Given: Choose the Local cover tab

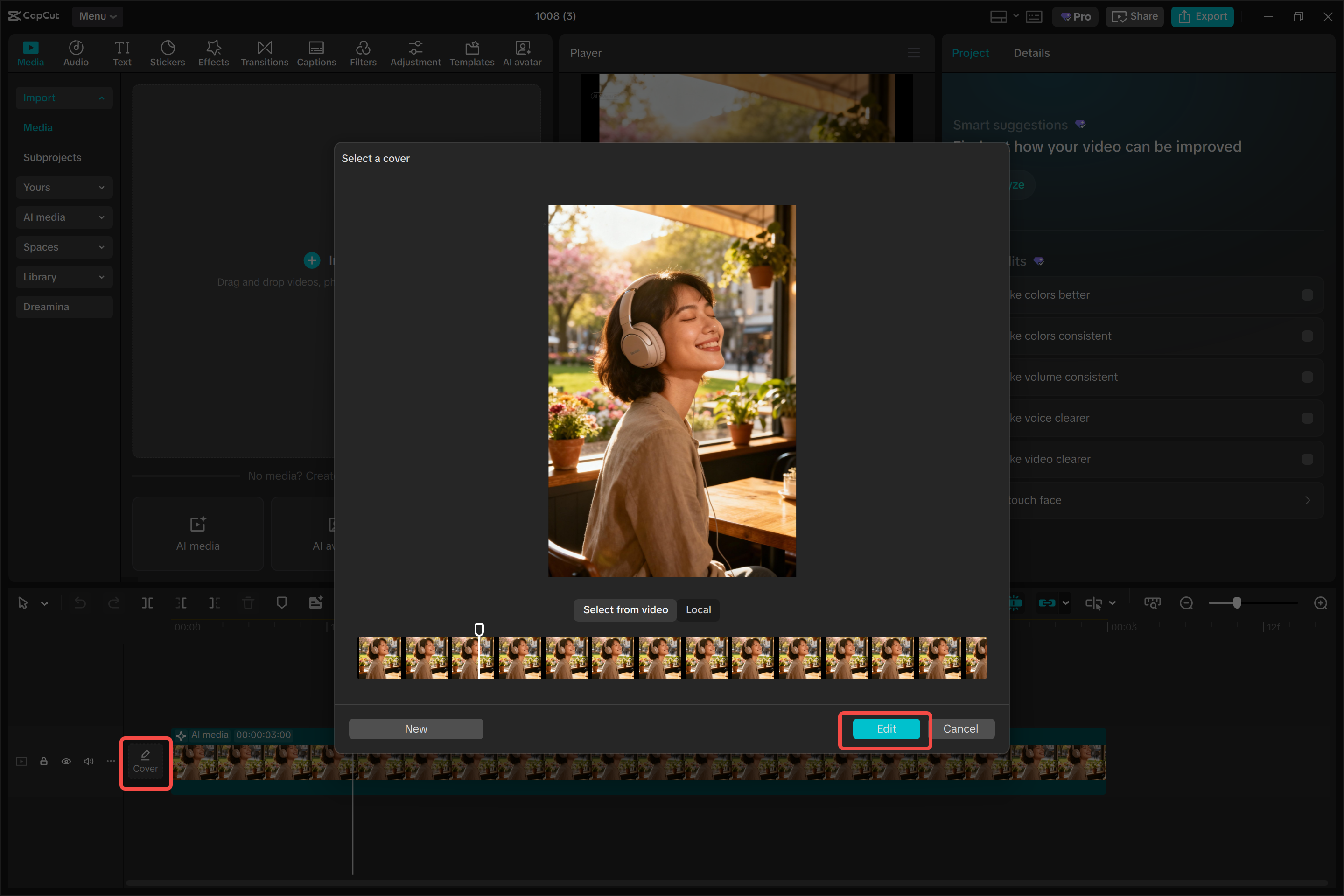Looking at the screenshot, I should (698, 610).
